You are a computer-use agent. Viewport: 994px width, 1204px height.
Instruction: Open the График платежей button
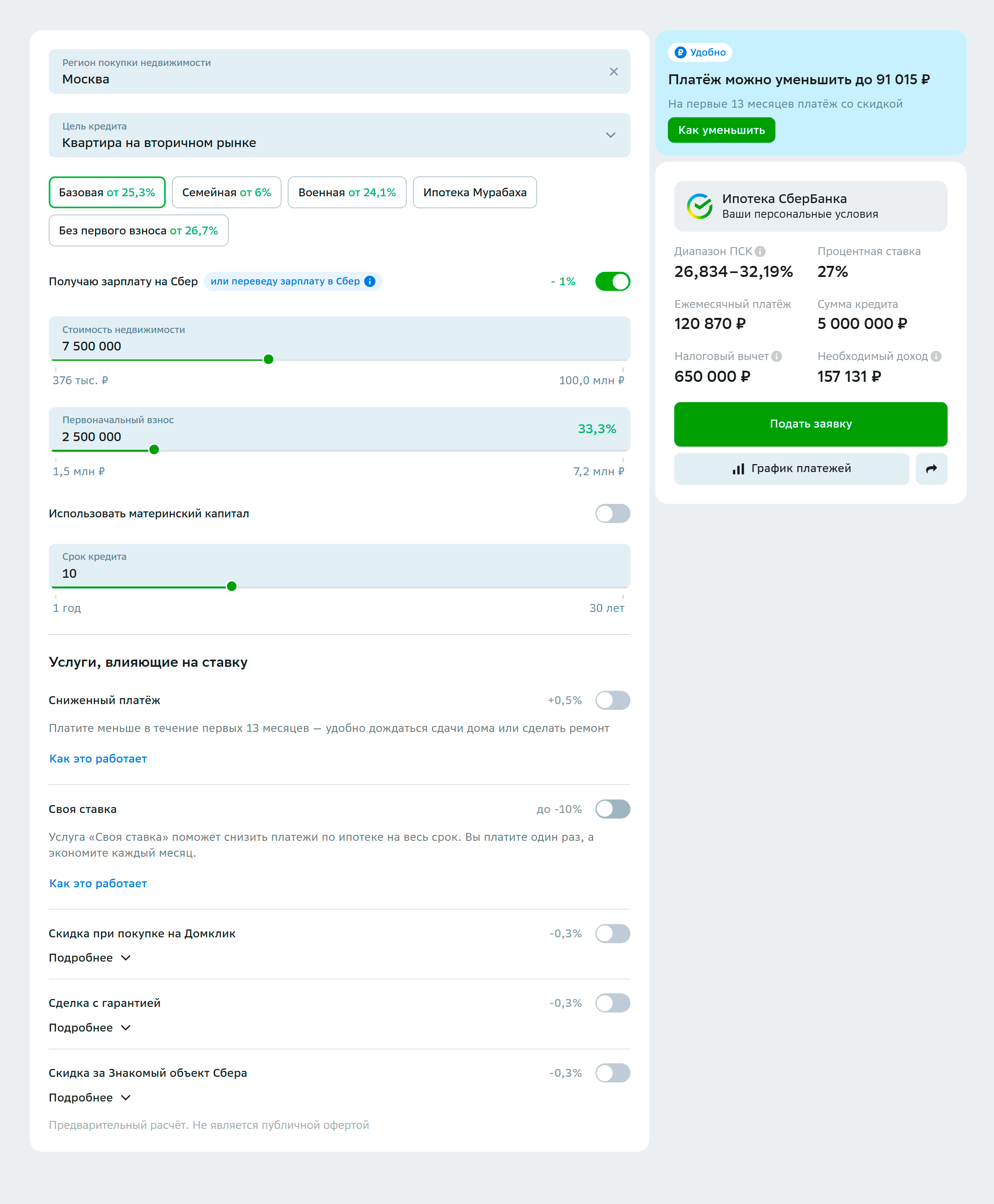791,468
